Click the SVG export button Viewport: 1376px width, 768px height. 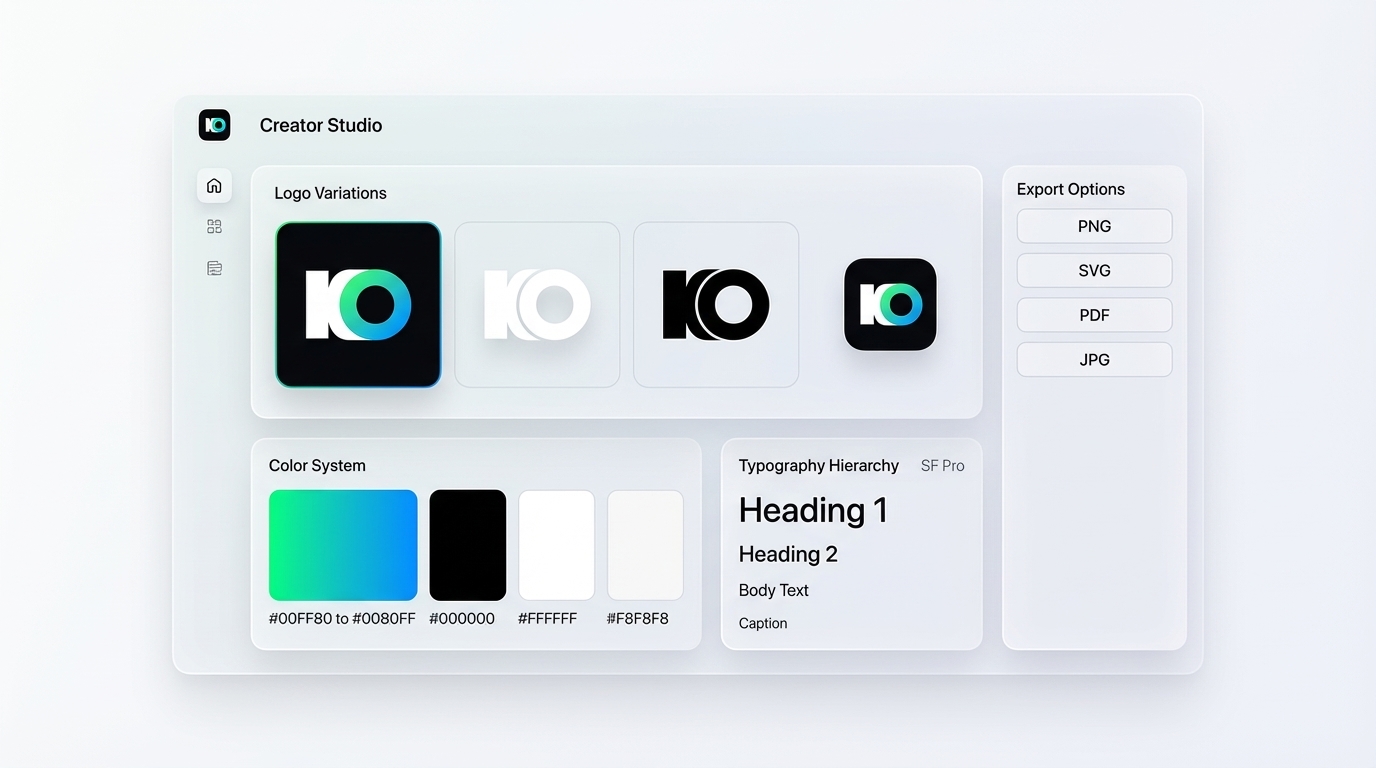[1094, 270]
